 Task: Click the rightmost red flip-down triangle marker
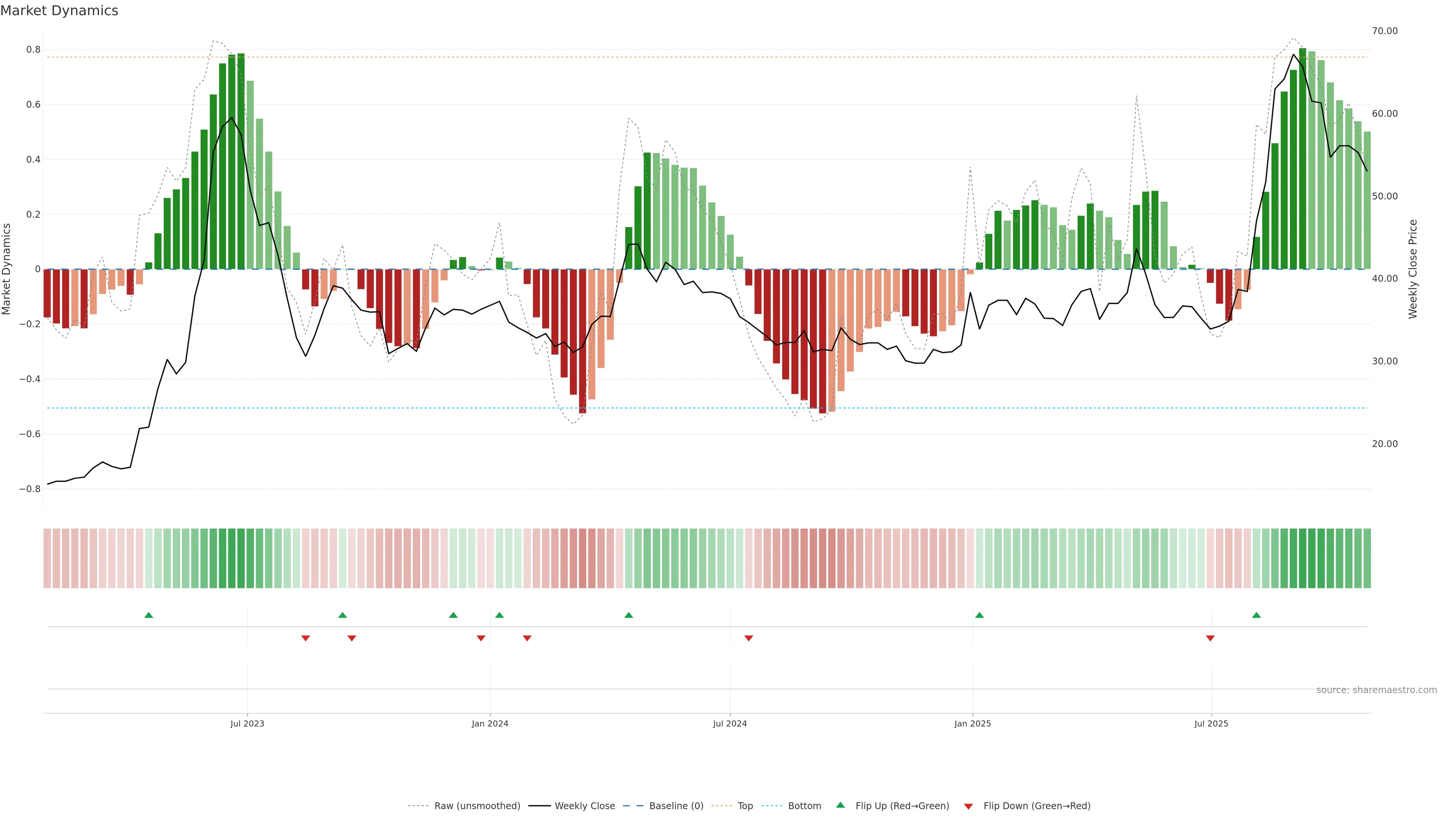[x=1210, y=638]
